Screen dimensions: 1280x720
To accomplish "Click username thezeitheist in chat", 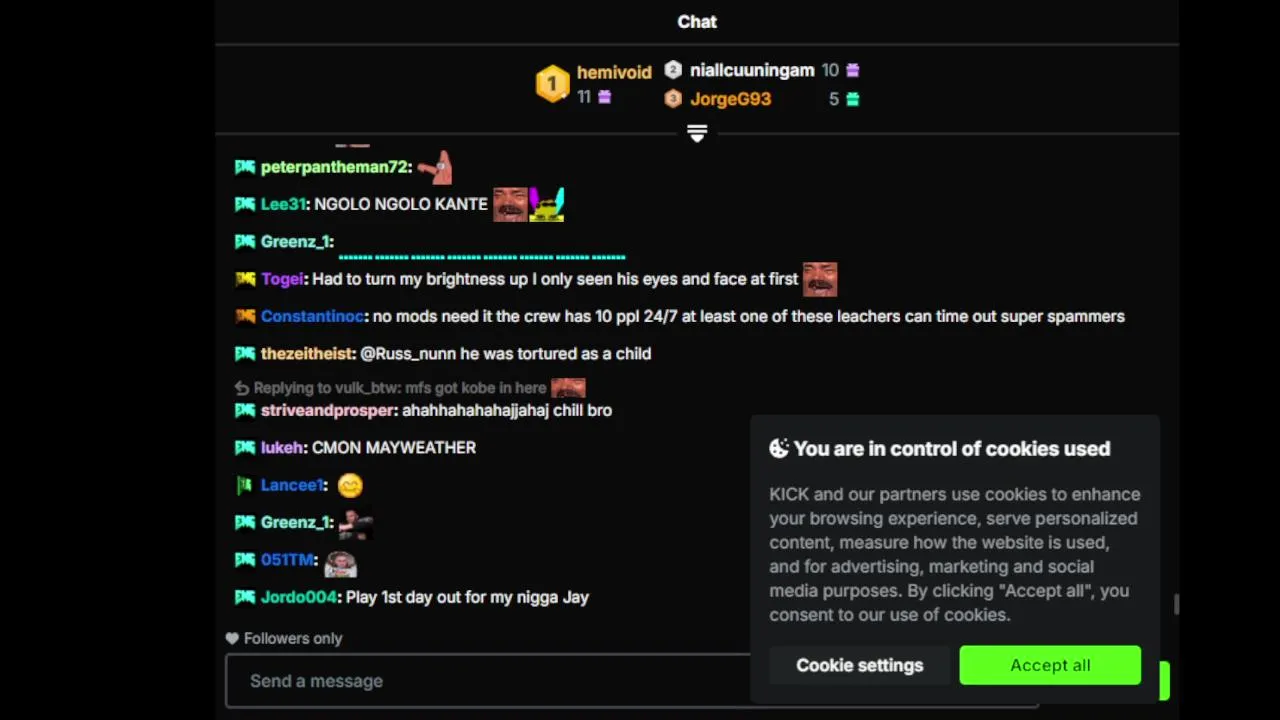I will click(x=307, y=354).
